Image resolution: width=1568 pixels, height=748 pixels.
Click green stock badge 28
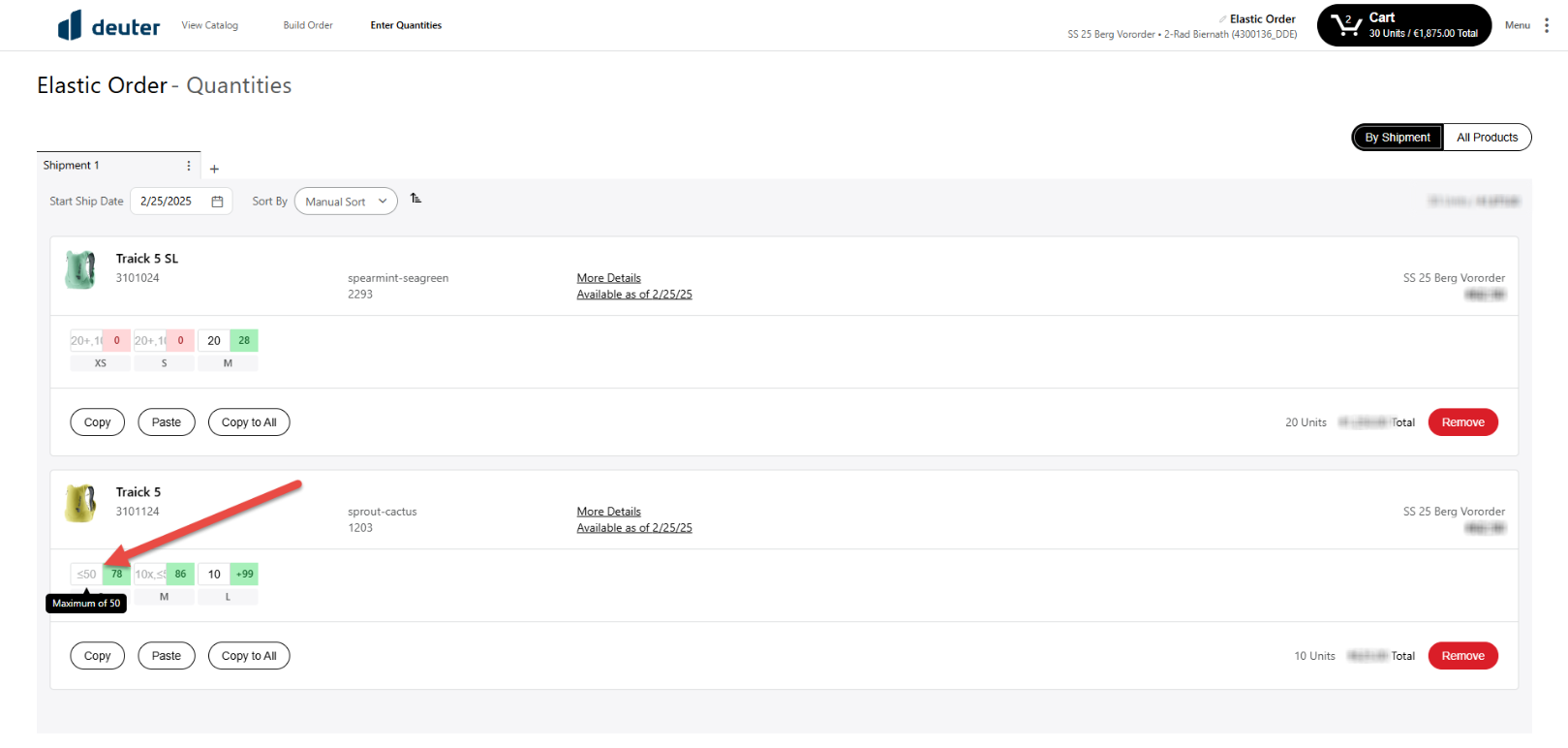(244, 341)
